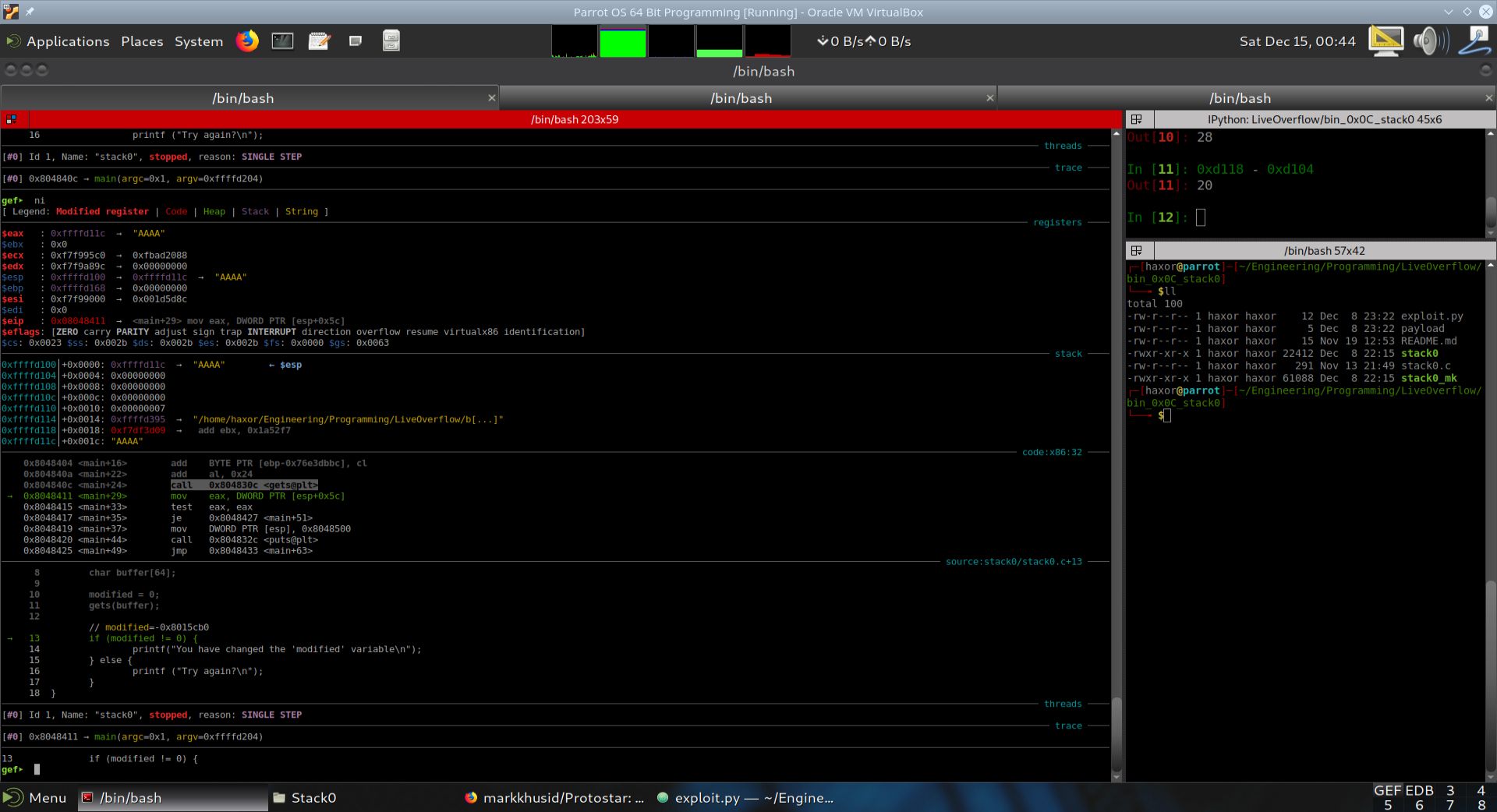The height and width of the screenshot is (812, 1497).
Task: Click the 'Out[11]: 20' result in IPython
Action: point(1170,185)
